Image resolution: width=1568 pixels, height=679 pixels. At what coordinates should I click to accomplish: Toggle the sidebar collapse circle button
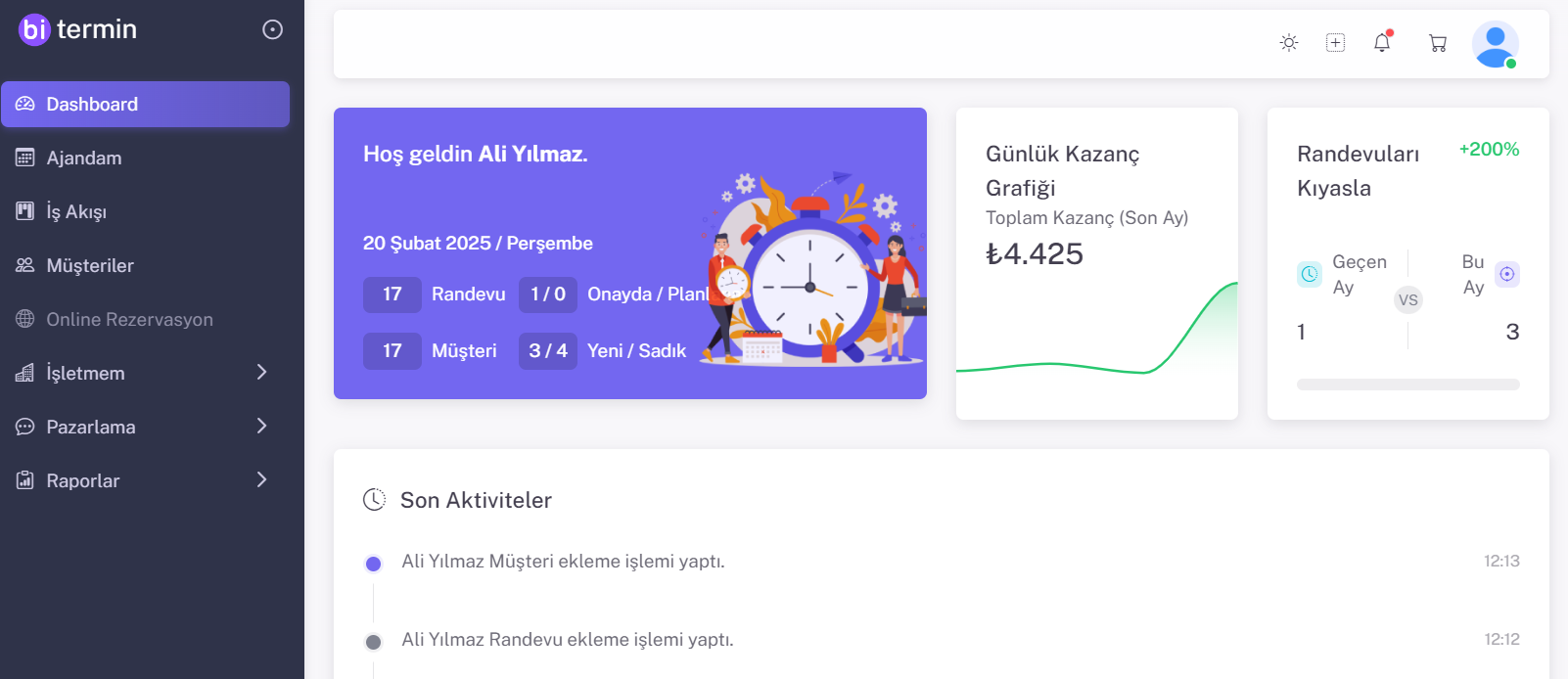273,30
